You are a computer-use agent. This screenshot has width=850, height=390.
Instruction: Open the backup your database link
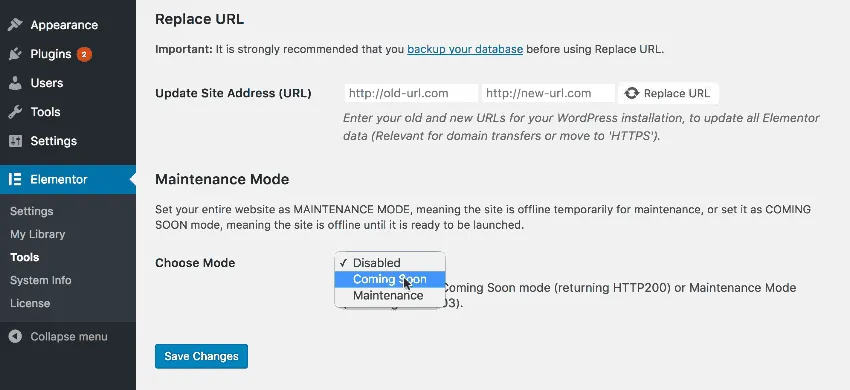coord(465,49)
